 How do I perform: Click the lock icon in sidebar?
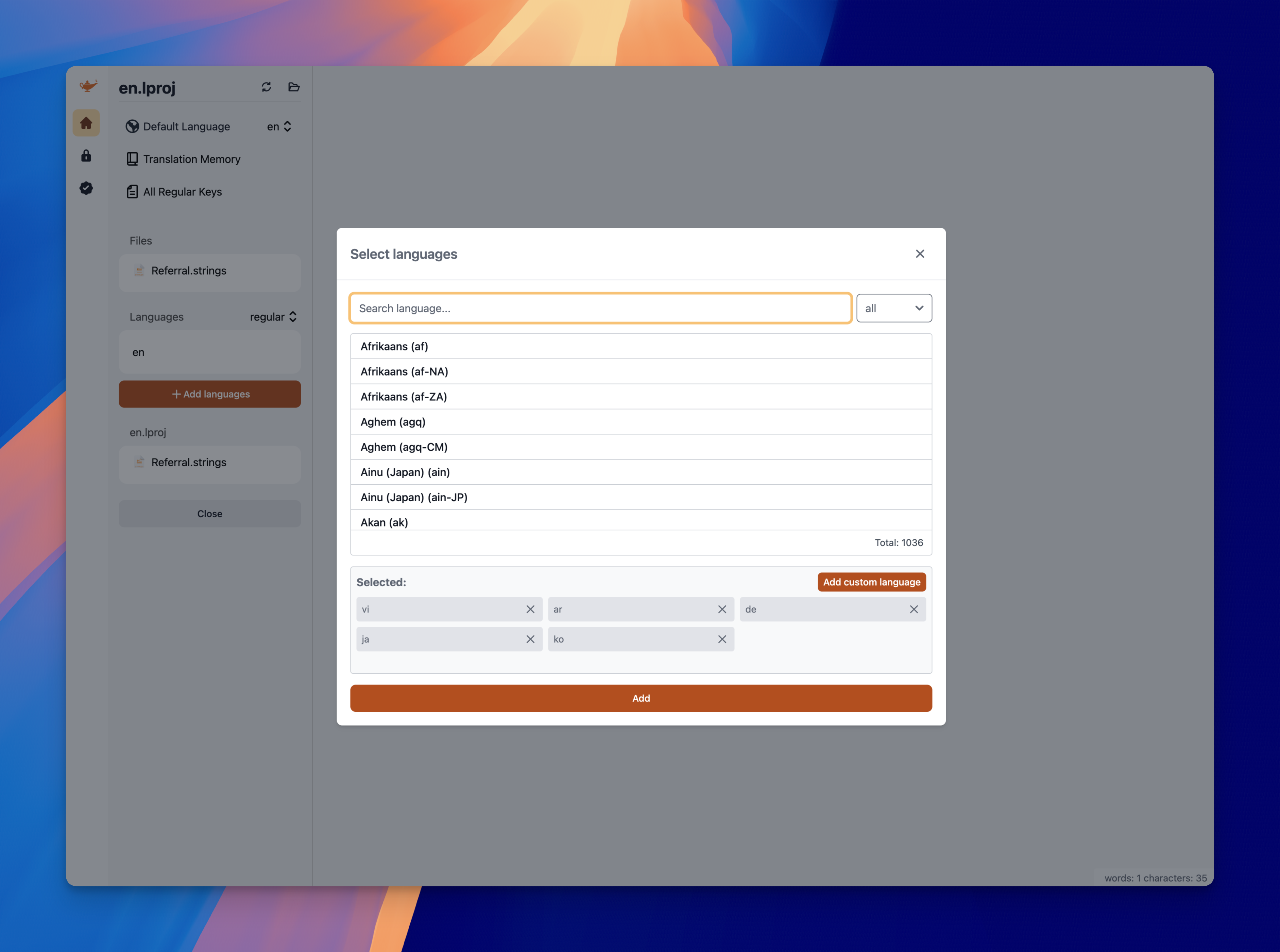coord(86,156)
